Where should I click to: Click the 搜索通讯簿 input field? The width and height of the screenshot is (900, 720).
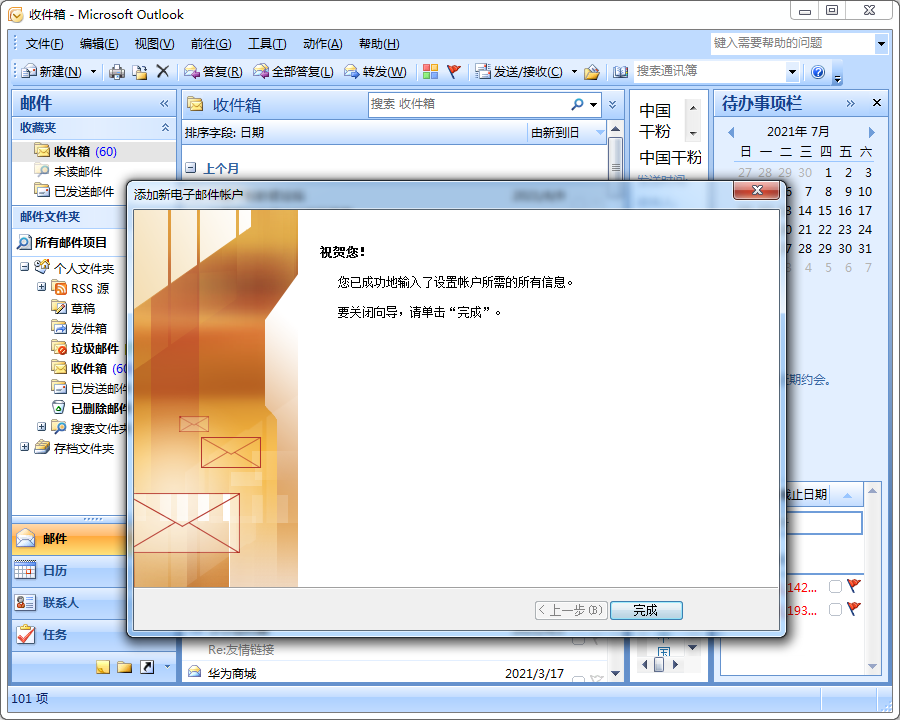pos(709,72)
